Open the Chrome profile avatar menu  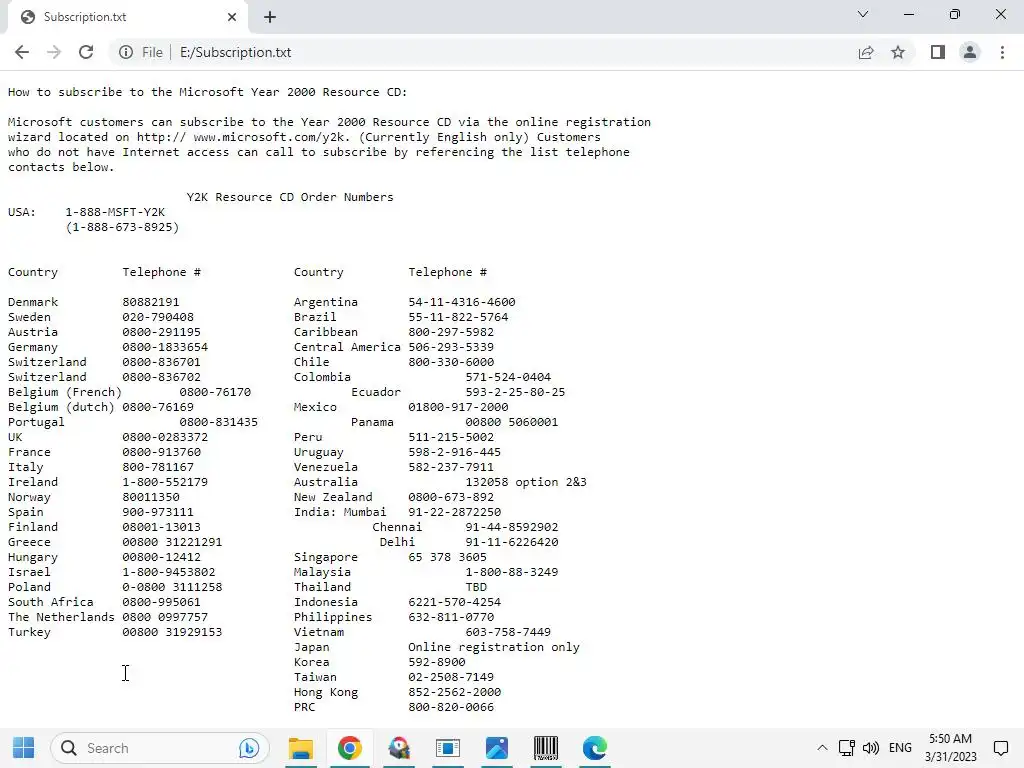(970, 52)
